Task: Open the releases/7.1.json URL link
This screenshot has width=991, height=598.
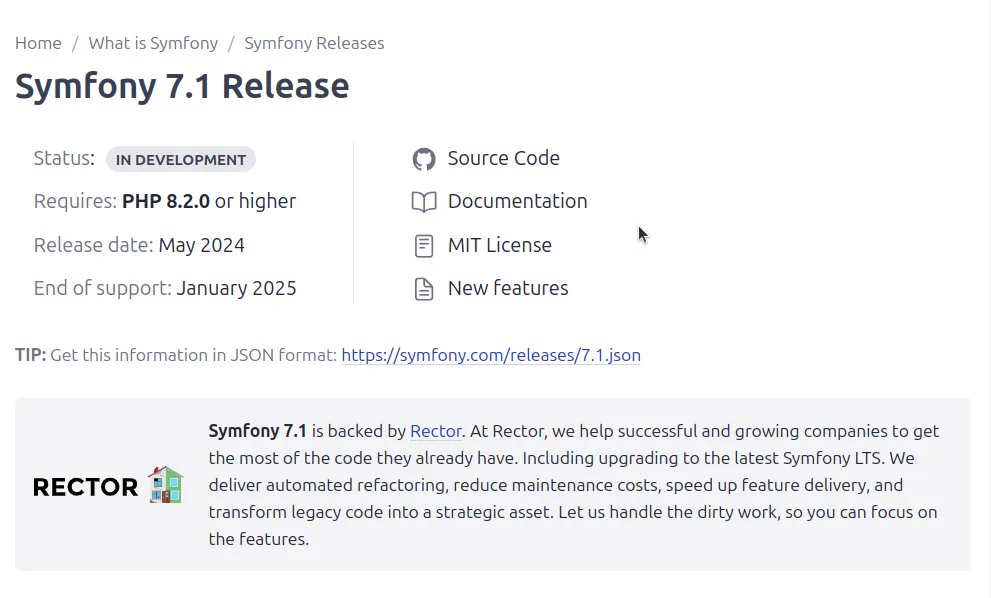Action: pos(491,355)
